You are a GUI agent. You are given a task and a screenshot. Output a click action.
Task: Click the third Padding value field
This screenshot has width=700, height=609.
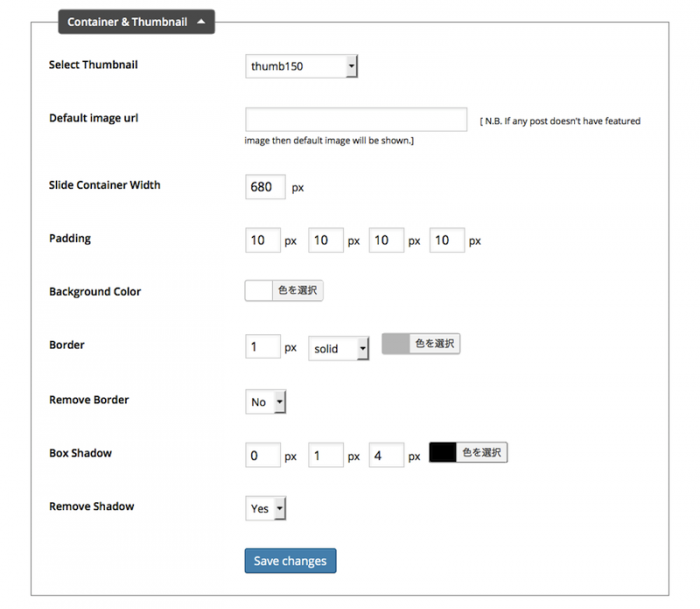click(387, 240)
